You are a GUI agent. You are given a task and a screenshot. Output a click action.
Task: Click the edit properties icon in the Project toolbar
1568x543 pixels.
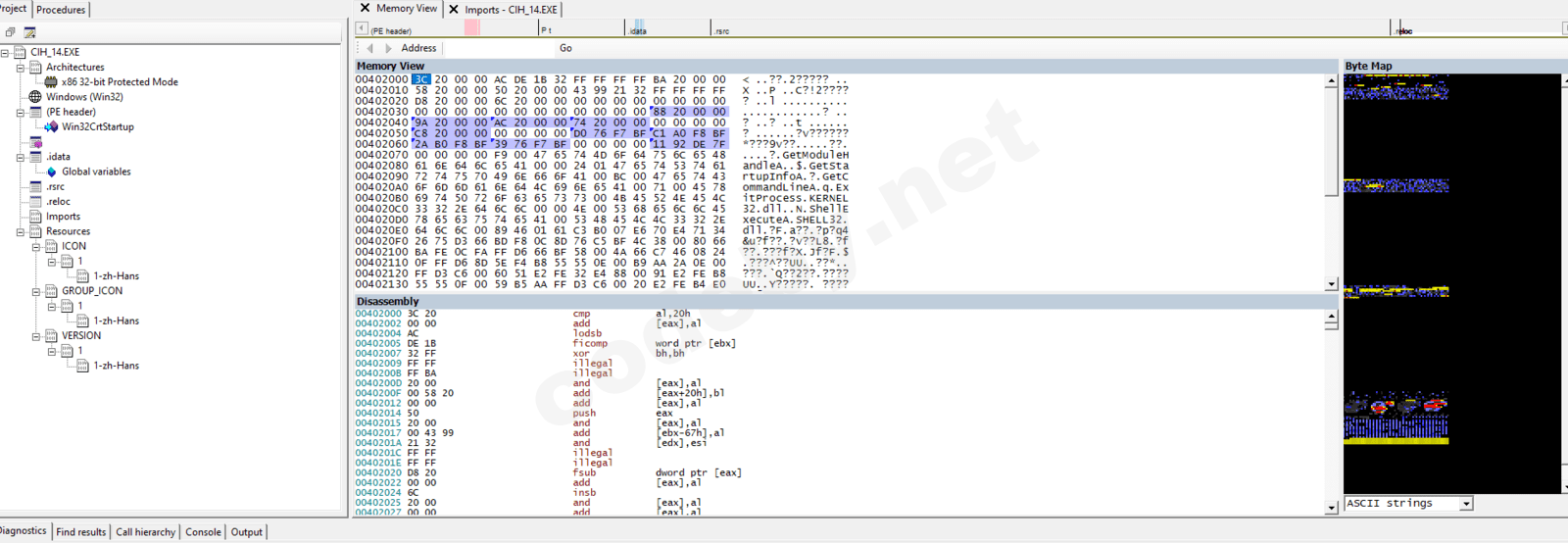[29, 32]
